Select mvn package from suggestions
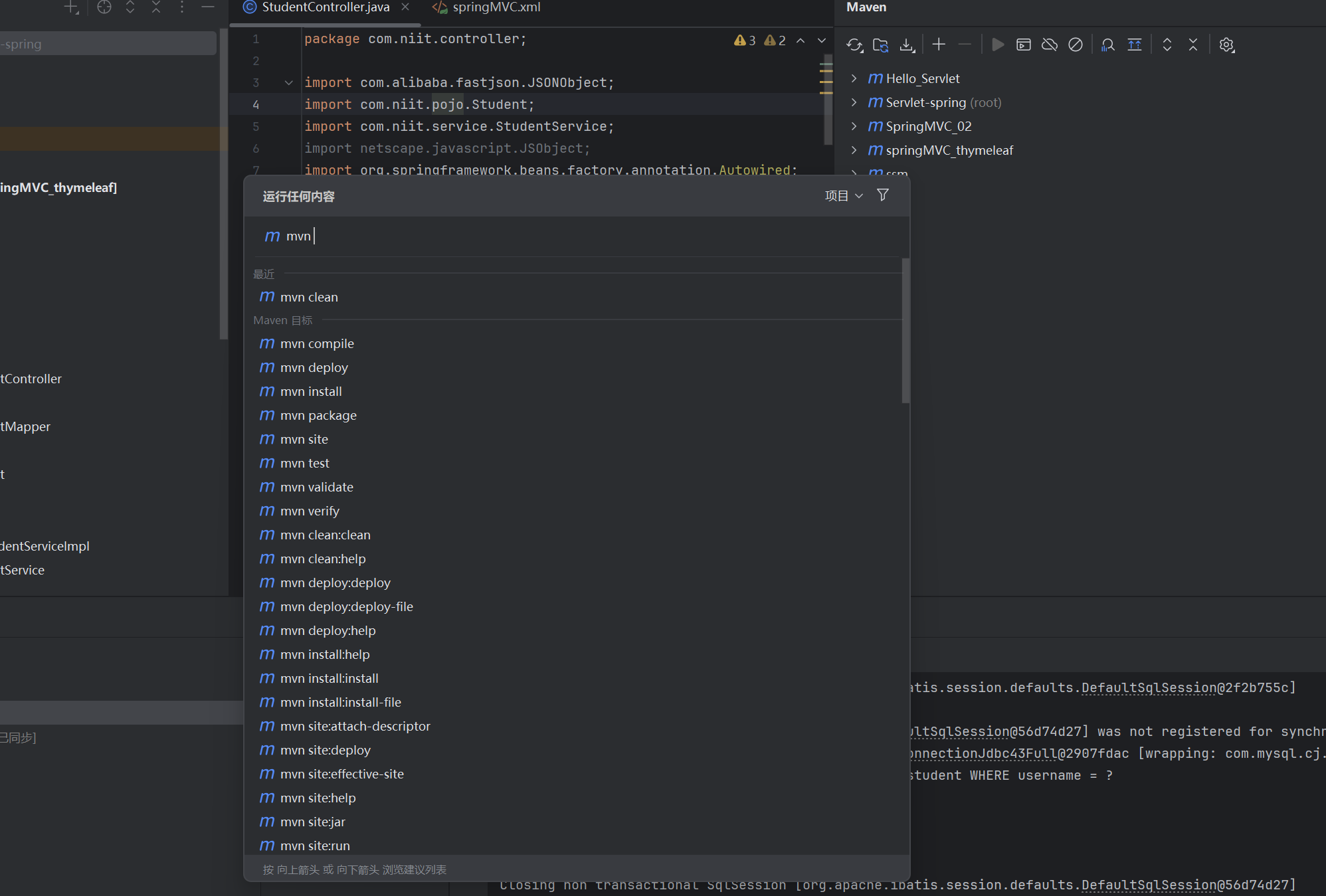Screen dimensions: 1326x896 318,415
